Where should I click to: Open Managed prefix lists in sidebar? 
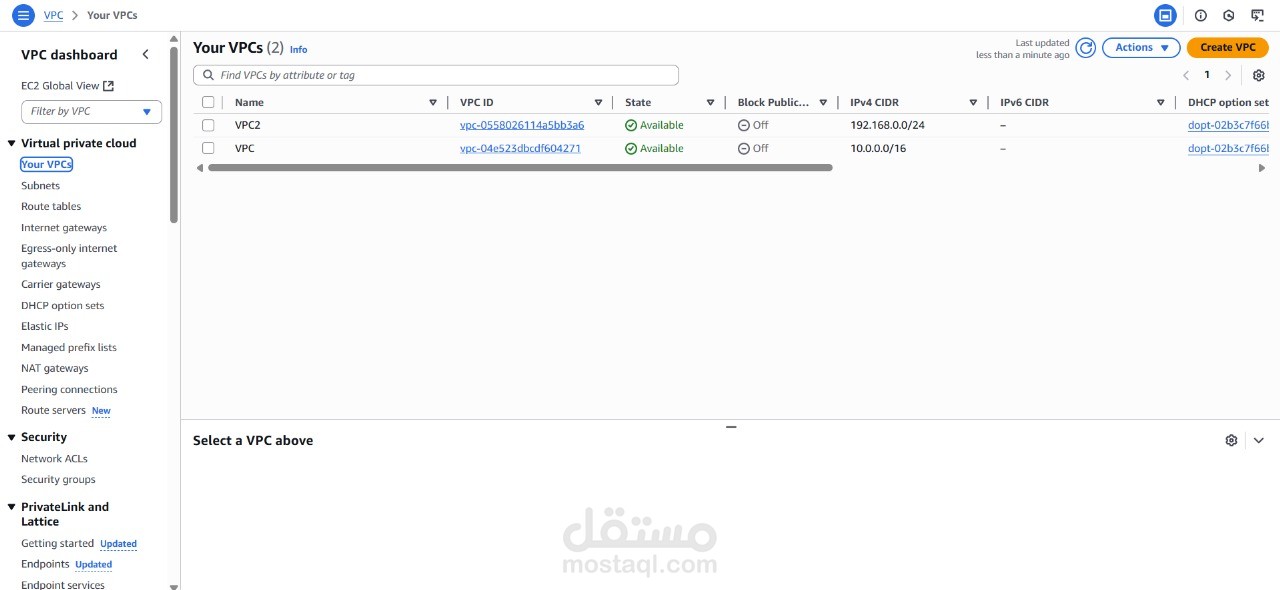pos(69,347)
